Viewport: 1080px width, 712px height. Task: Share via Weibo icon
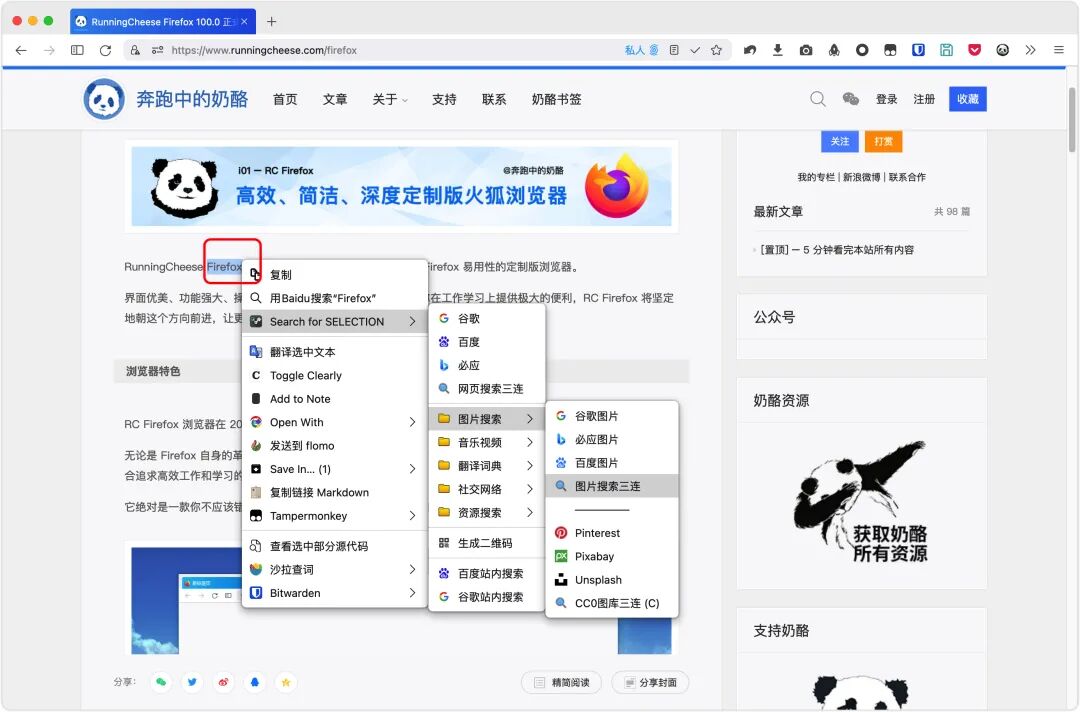pyautogui.click(x=223, y=682)
